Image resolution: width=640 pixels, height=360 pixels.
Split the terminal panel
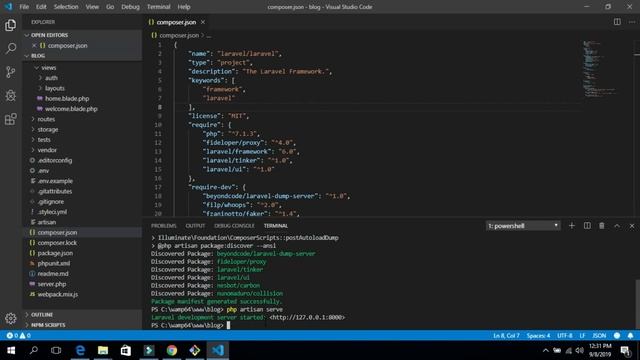pyautogui.click(x=587, y=226)
